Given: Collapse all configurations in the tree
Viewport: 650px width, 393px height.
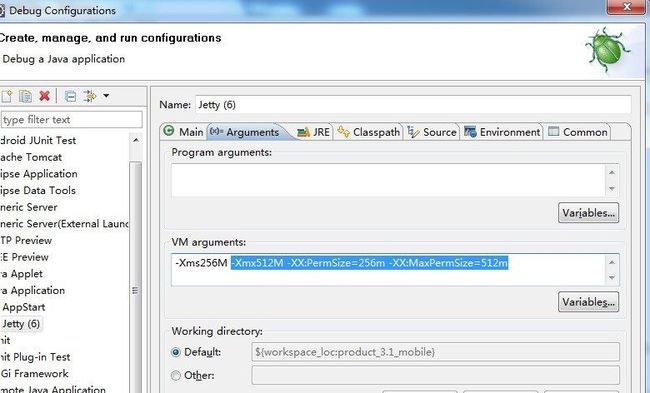Looking at the screenshot, I should [x=70, y=96].
